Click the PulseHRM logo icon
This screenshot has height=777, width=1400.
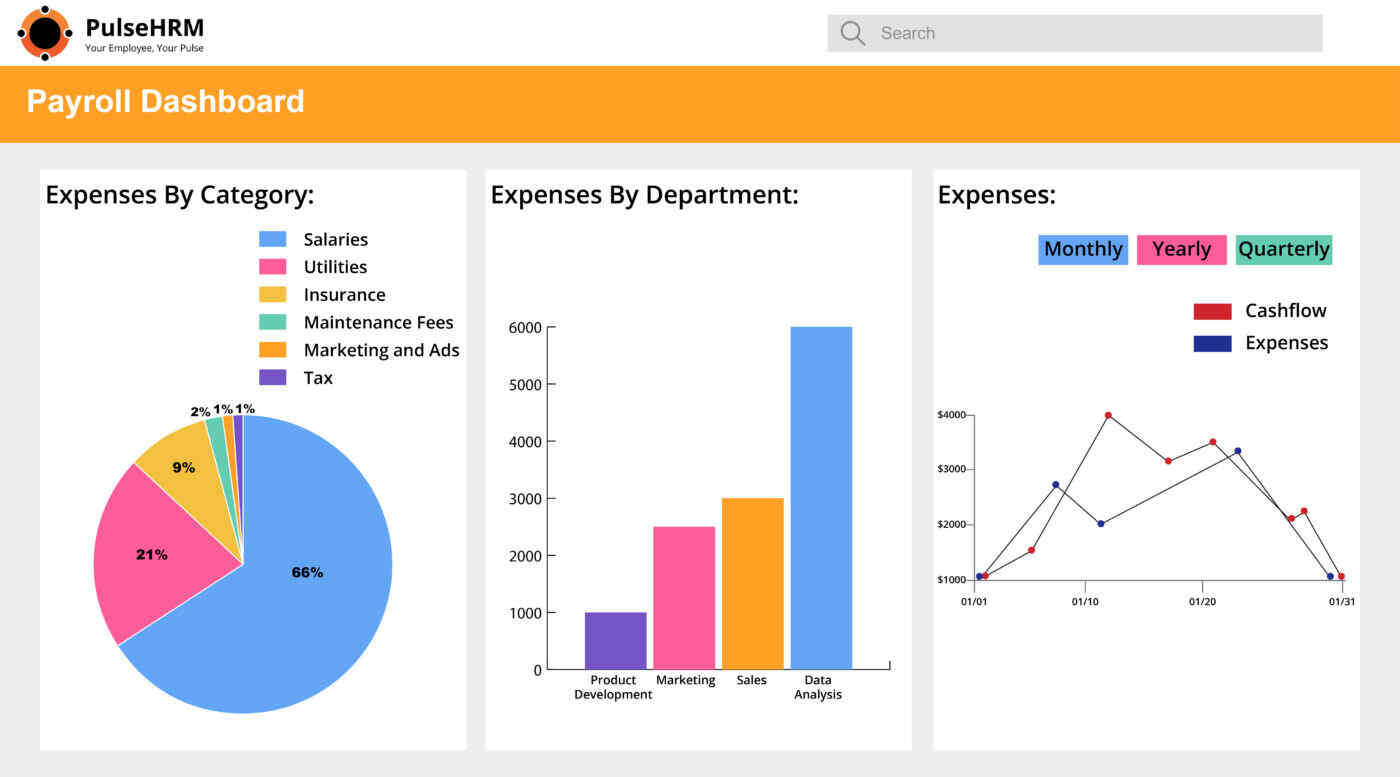pyautogui.click(x=45, y=33)
